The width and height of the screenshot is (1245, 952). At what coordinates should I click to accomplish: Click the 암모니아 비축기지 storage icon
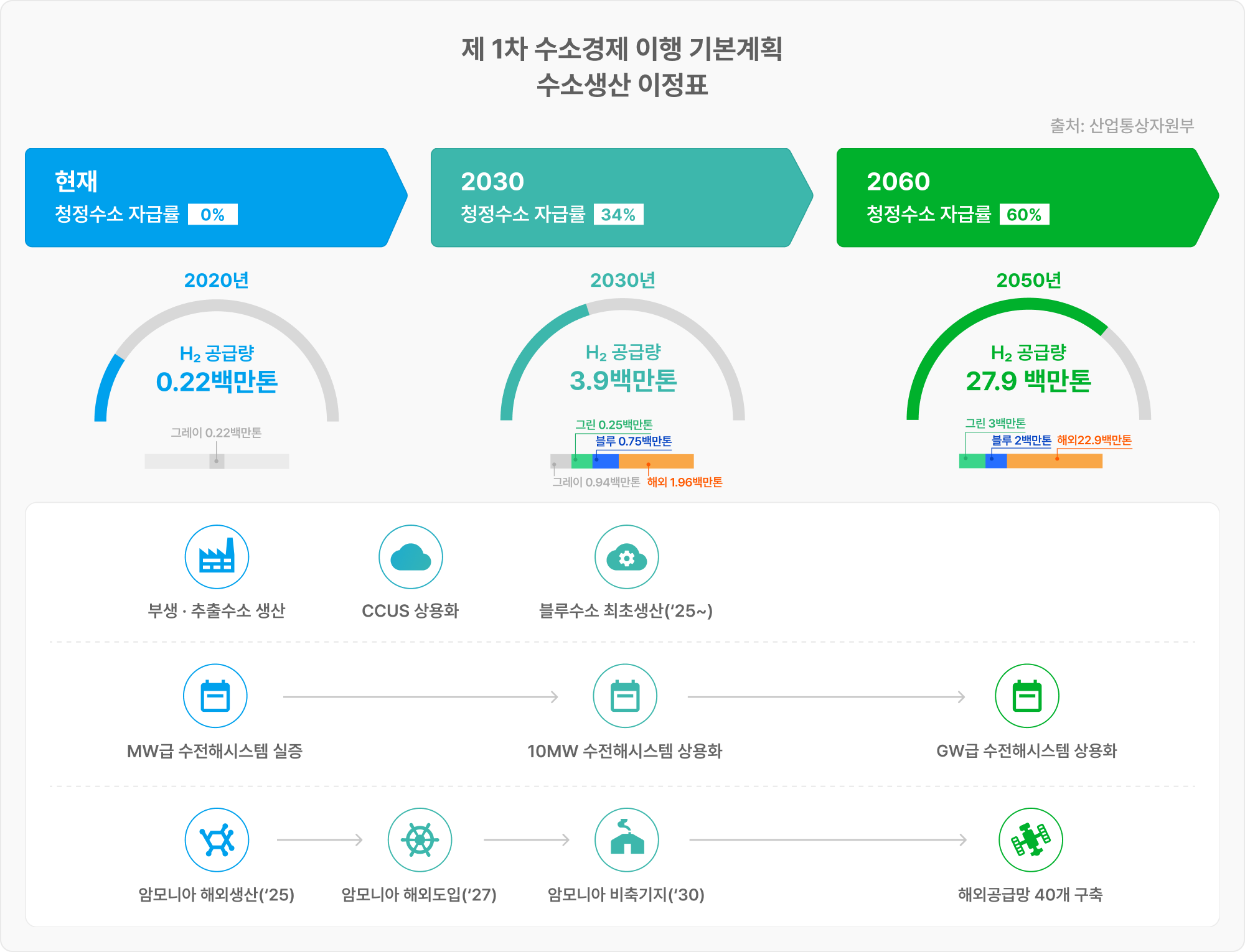pyautogui.click(x=627, y=839)
